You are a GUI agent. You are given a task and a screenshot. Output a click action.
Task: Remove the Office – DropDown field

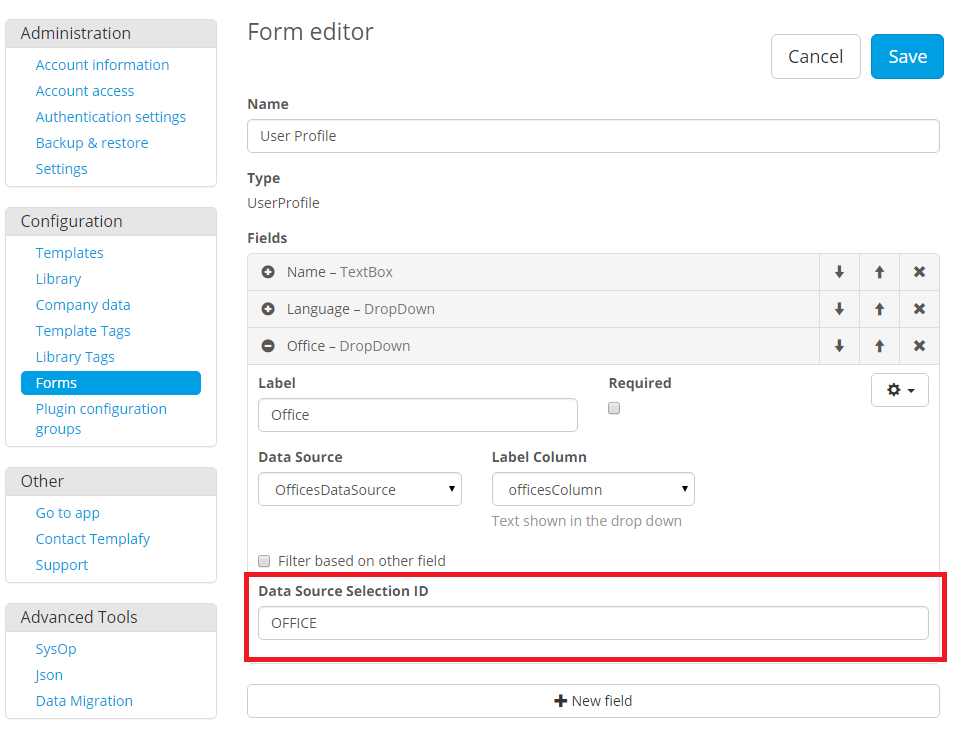click(x=919, y=345)
